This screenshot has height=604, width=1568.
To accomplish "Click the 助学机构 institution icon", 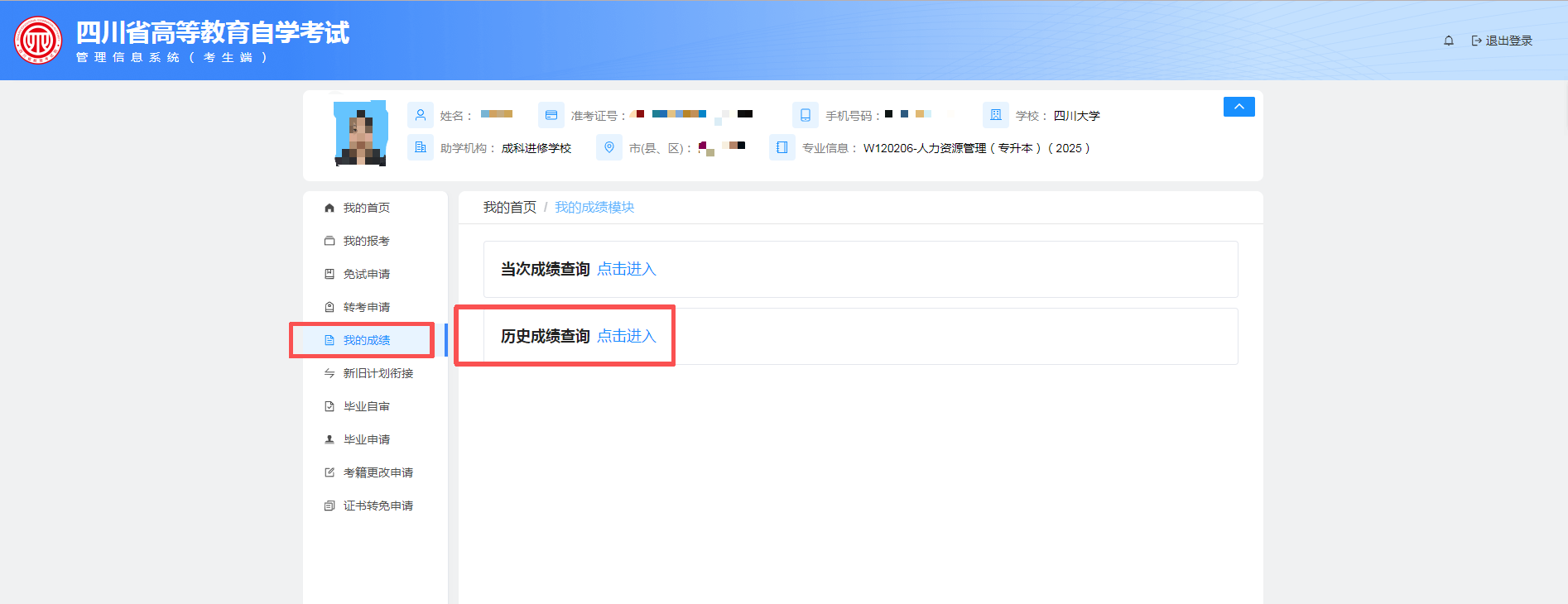I will (421, 147).
